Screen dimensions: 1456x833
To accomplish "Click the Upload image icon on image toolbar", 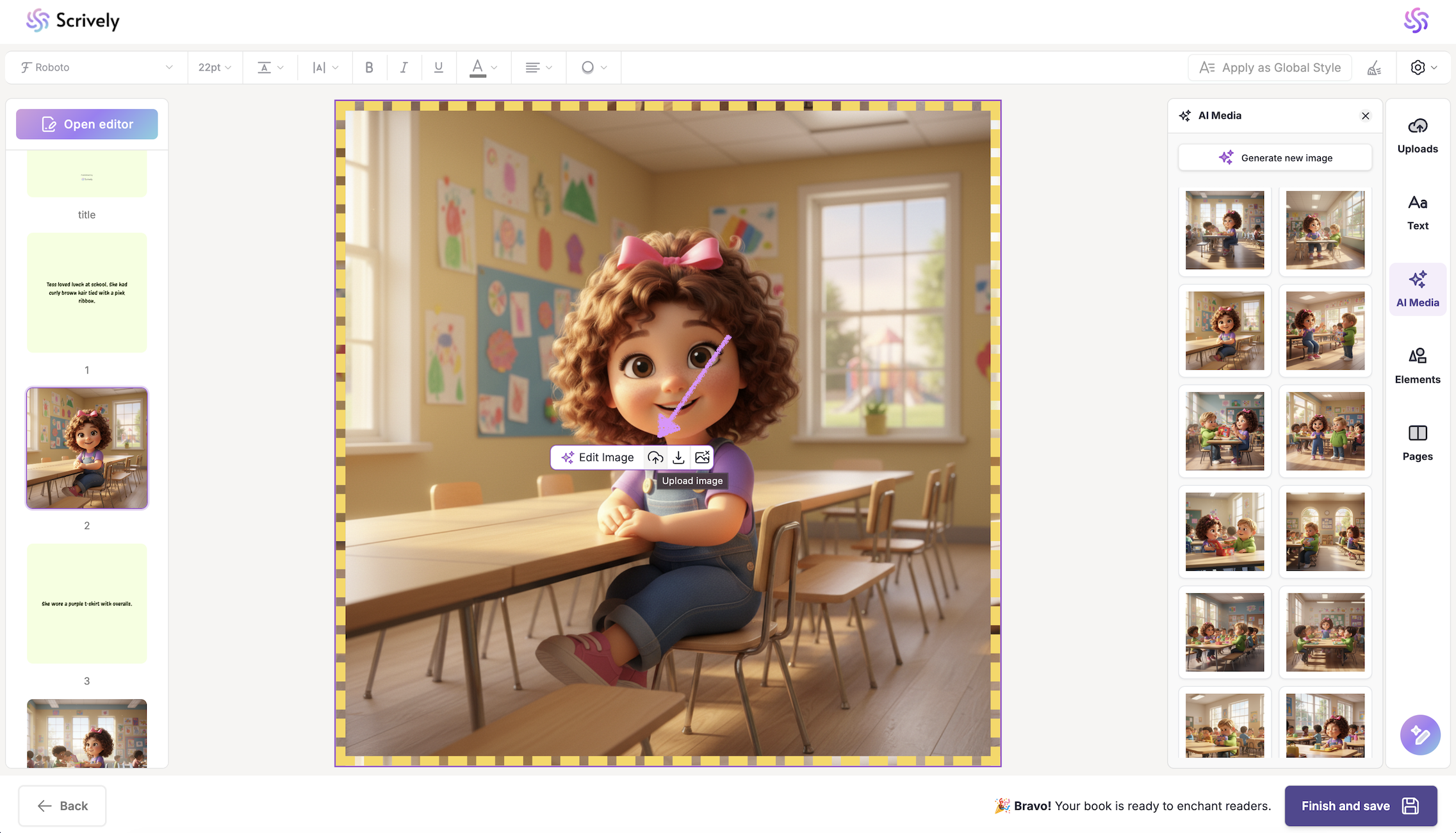I will tap(655, 458).
